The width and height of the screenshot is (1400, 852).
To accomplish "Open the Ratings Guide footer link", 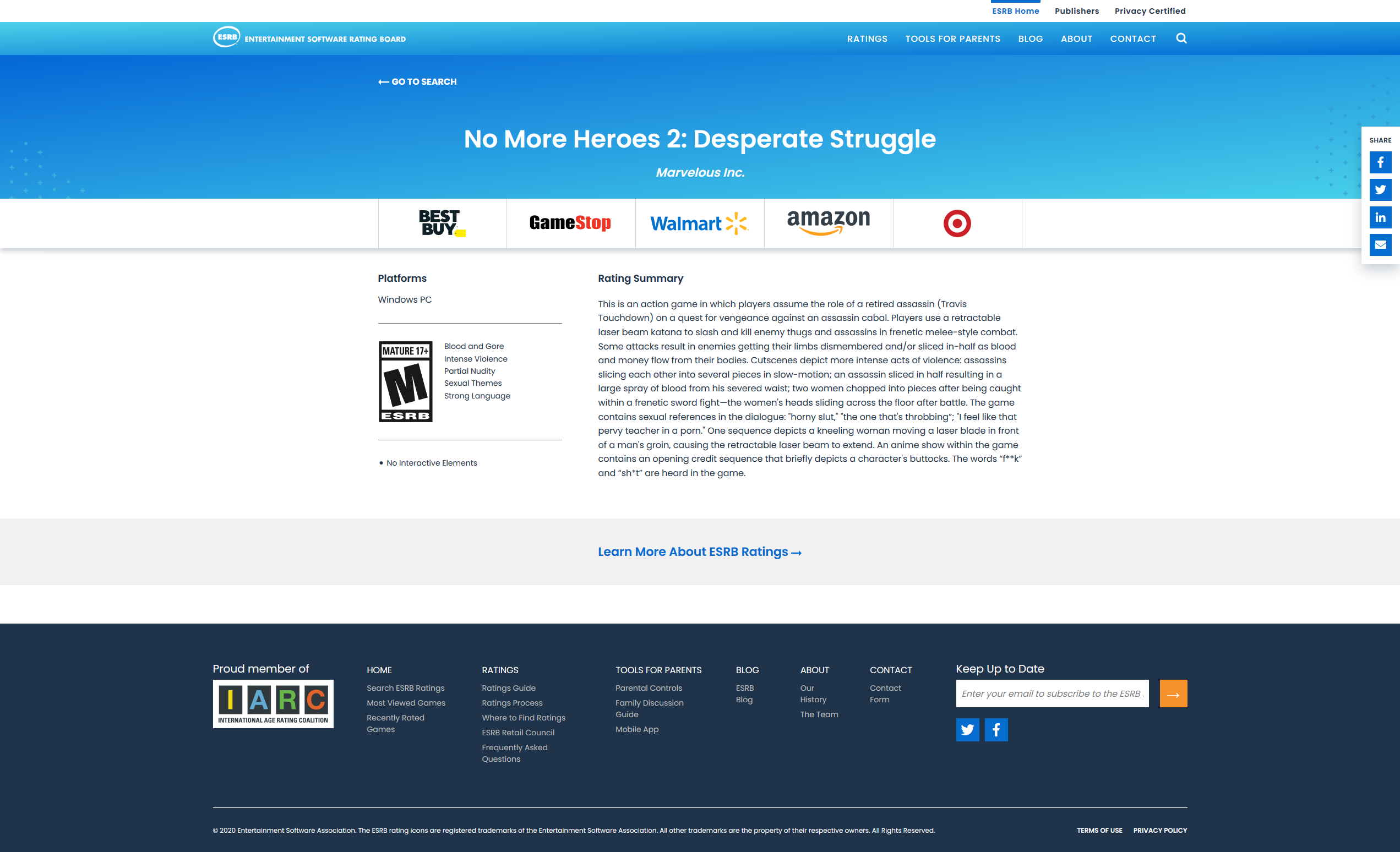I will 509,688.
